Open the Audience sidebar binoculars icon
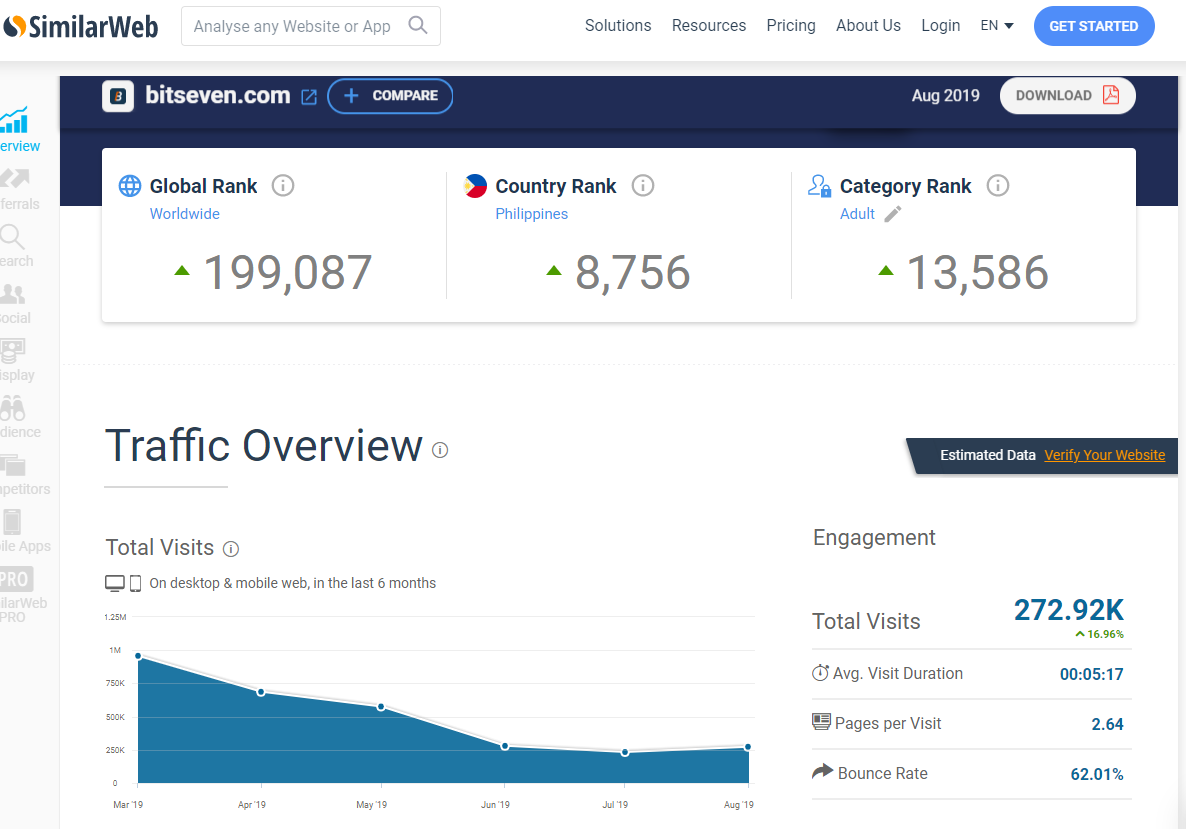Screen dimensions: 1186x829 (x=13, y=408)
